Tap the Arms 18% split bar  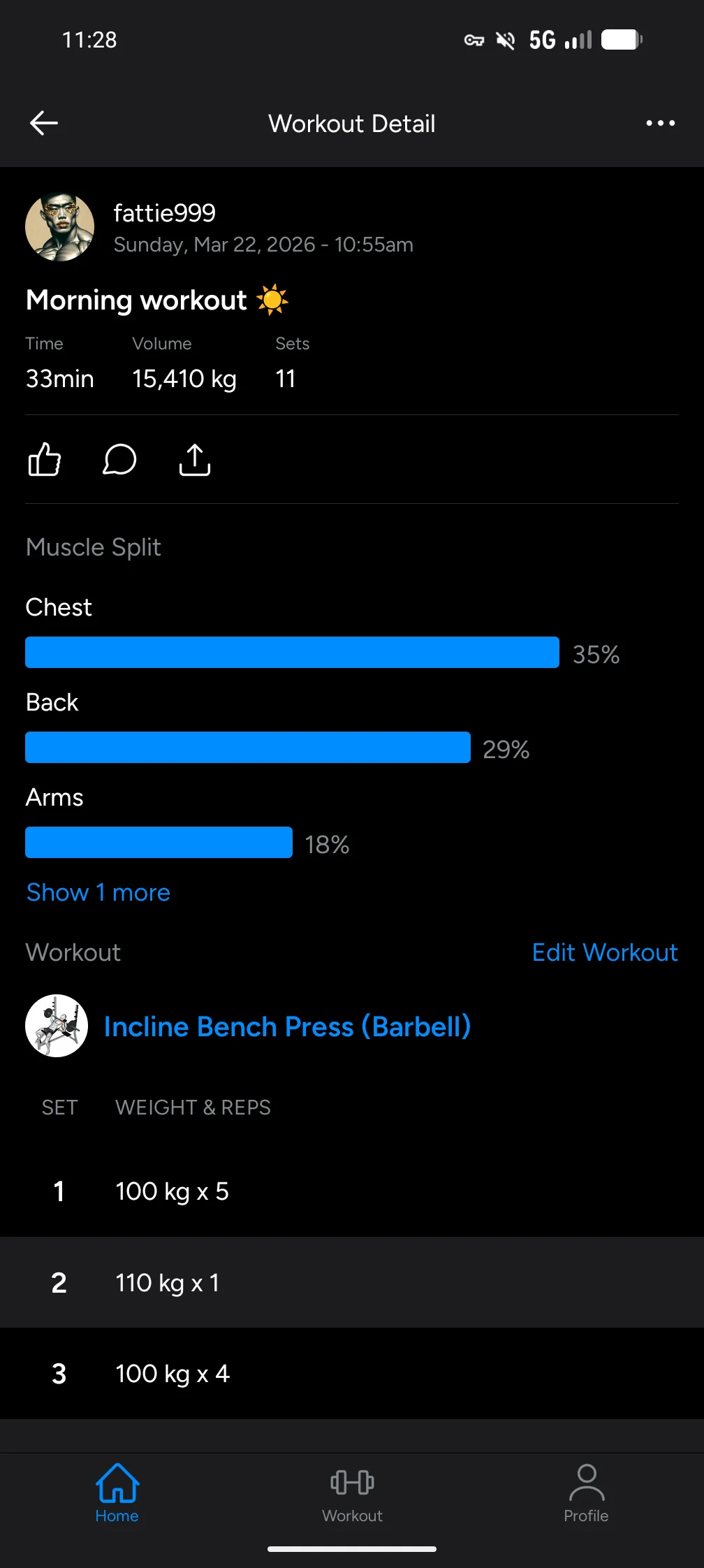click(159, 842)
